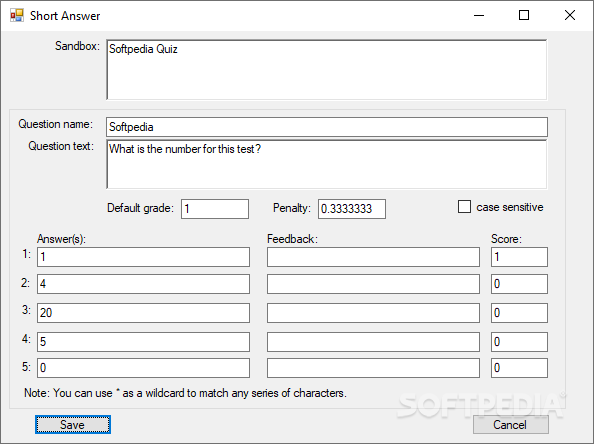Click the Feedback field for answer 1
The width and height of the screenshot is (594, 444).
coord(373,257)
